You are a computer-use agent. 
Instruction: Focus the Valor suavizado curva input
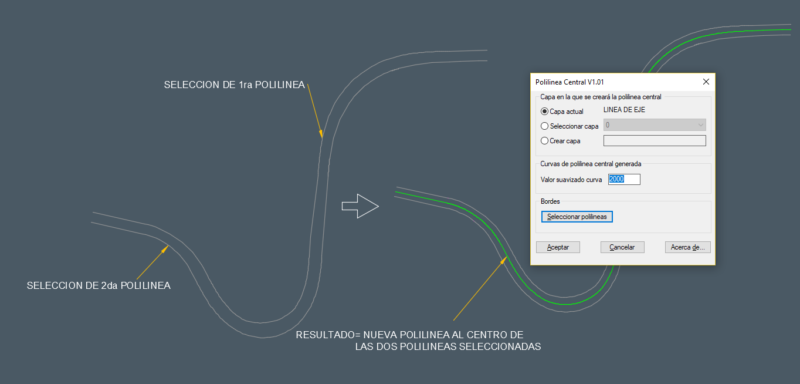coord(624,179)
